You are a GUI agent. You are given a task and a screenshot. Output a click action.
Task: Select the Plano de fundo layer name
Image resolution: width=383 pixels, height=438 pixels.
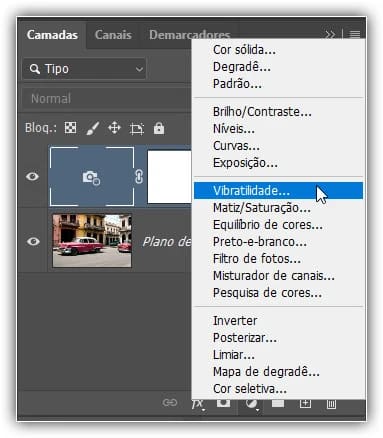tap(167, 241)
